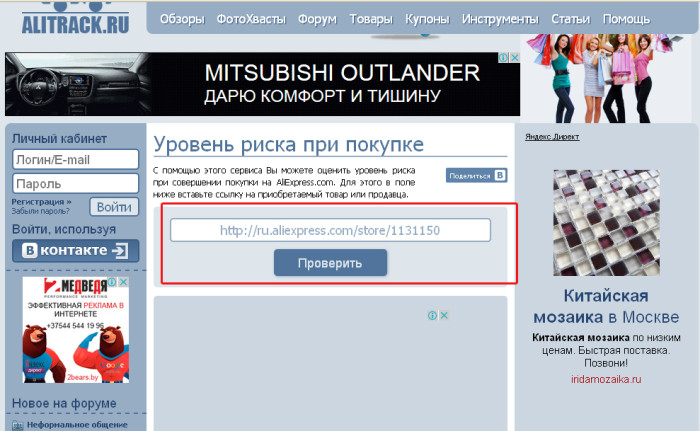Focus the Пароль input field
Screen dimensions: 700x431
(x=75, y=184)
